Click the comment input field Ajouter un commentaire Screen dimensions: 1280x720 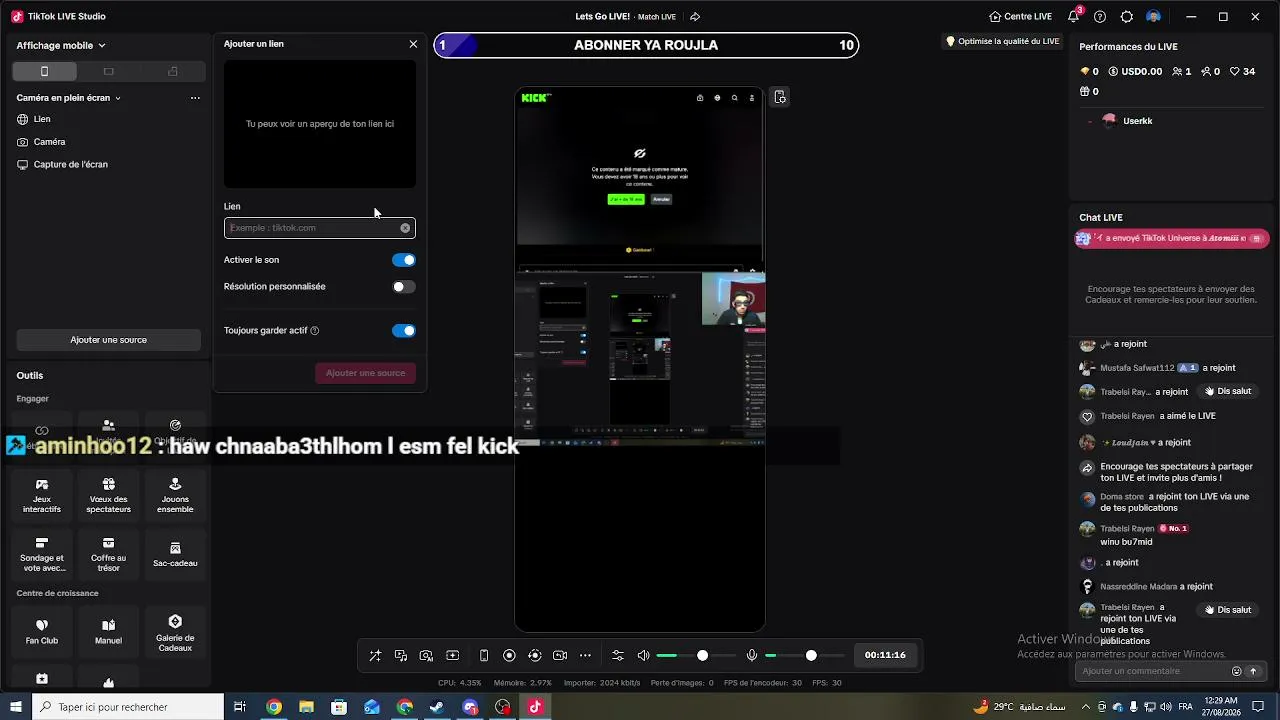tap(1154, 671)
